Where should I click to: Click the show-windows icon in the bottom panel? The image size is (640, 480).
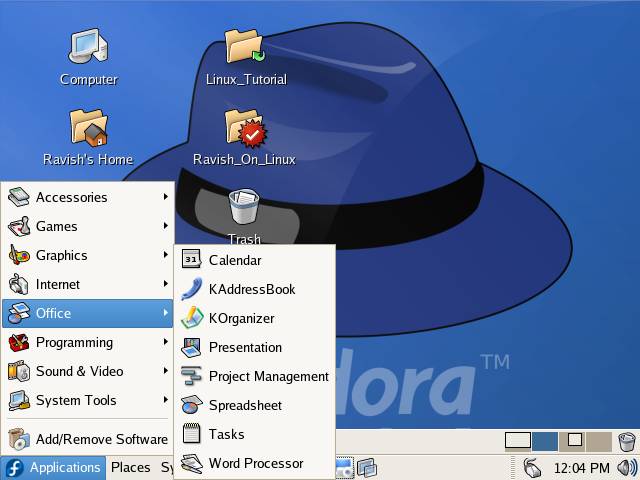pyautogui.click(x=367, y=467)
